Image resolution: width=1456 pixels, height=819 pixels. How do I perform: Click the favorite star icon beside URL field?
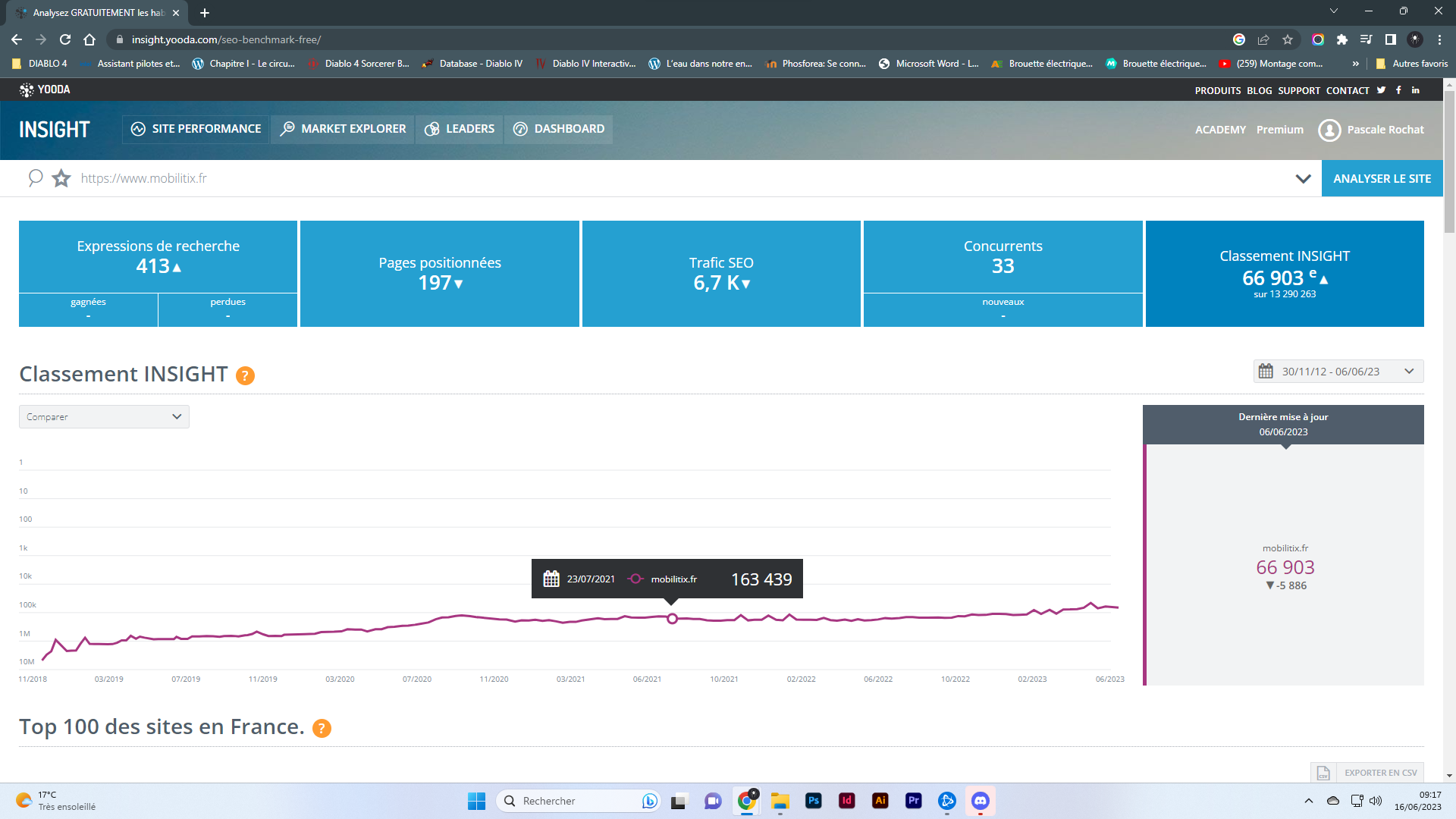pos(61,179)
